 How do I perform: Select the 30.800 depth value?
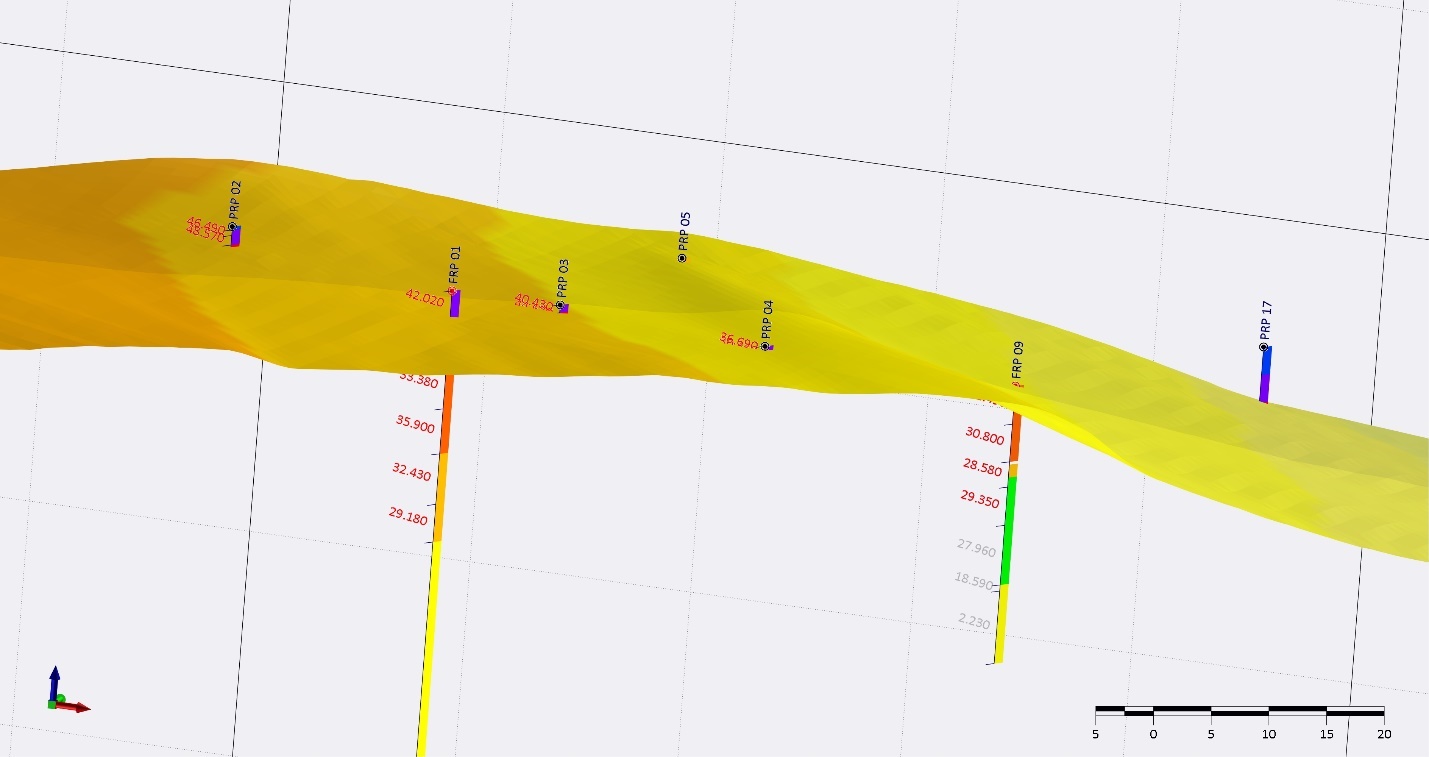[x=984, y=436]
